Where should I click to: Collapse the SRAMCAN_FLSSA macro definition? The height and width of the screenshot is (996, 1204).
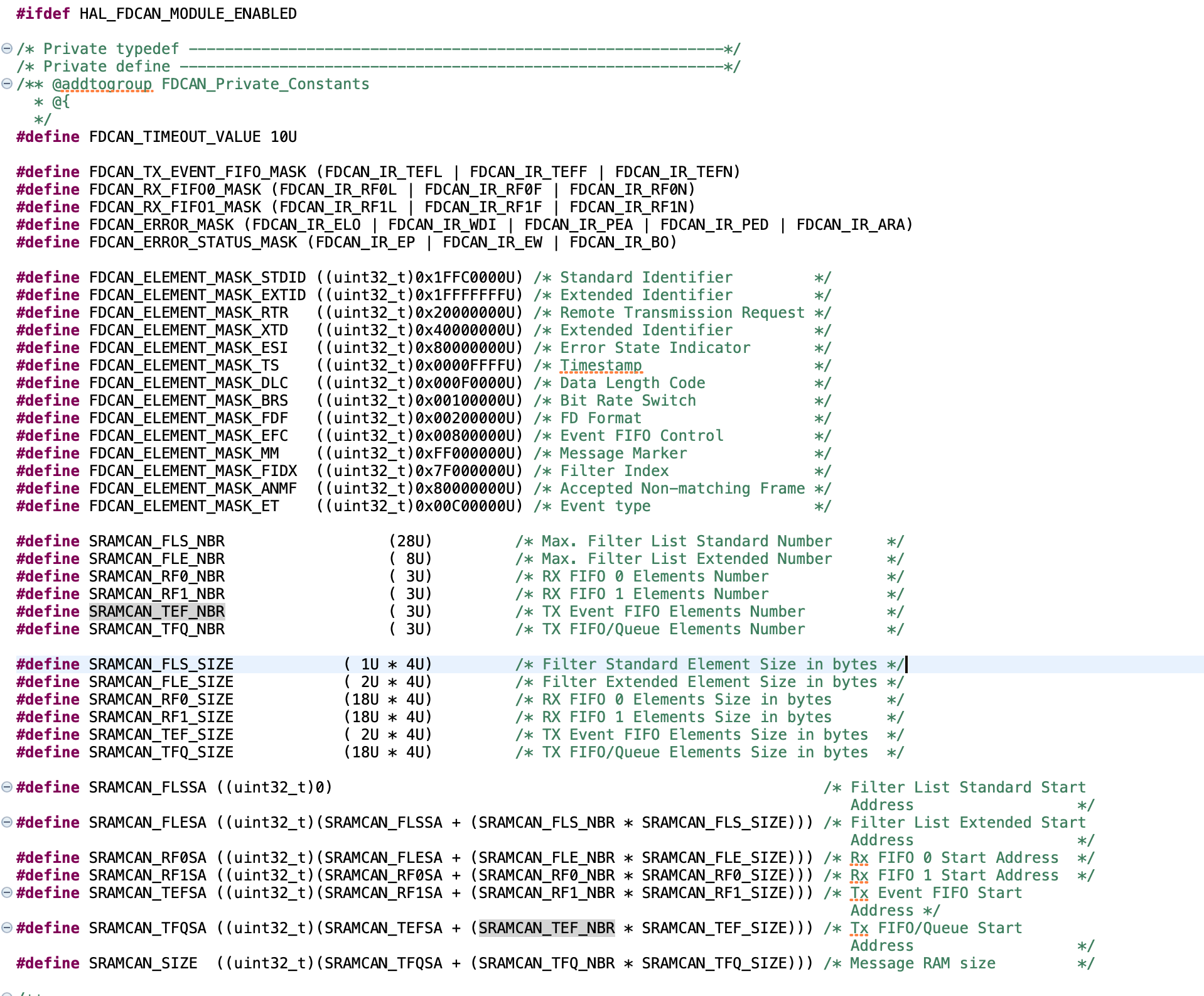[x=7, y=787]
